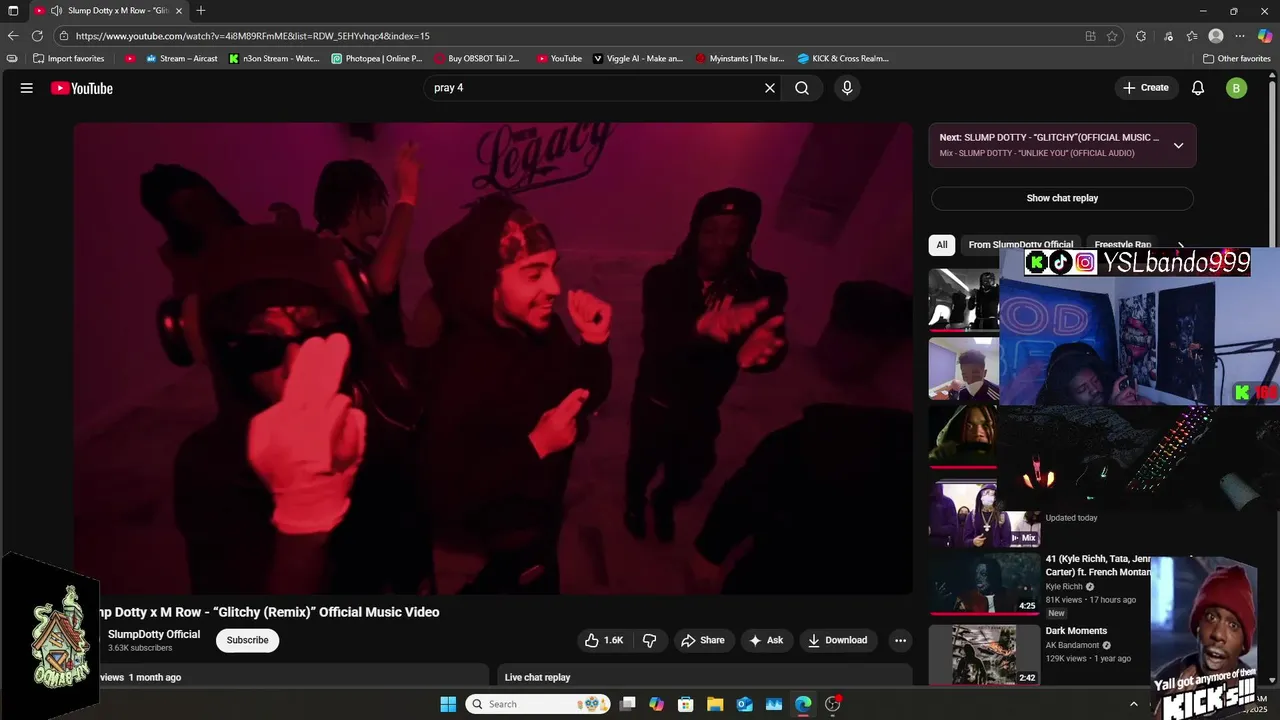Open the OBS Studio taskbar icon

(832, 704)
